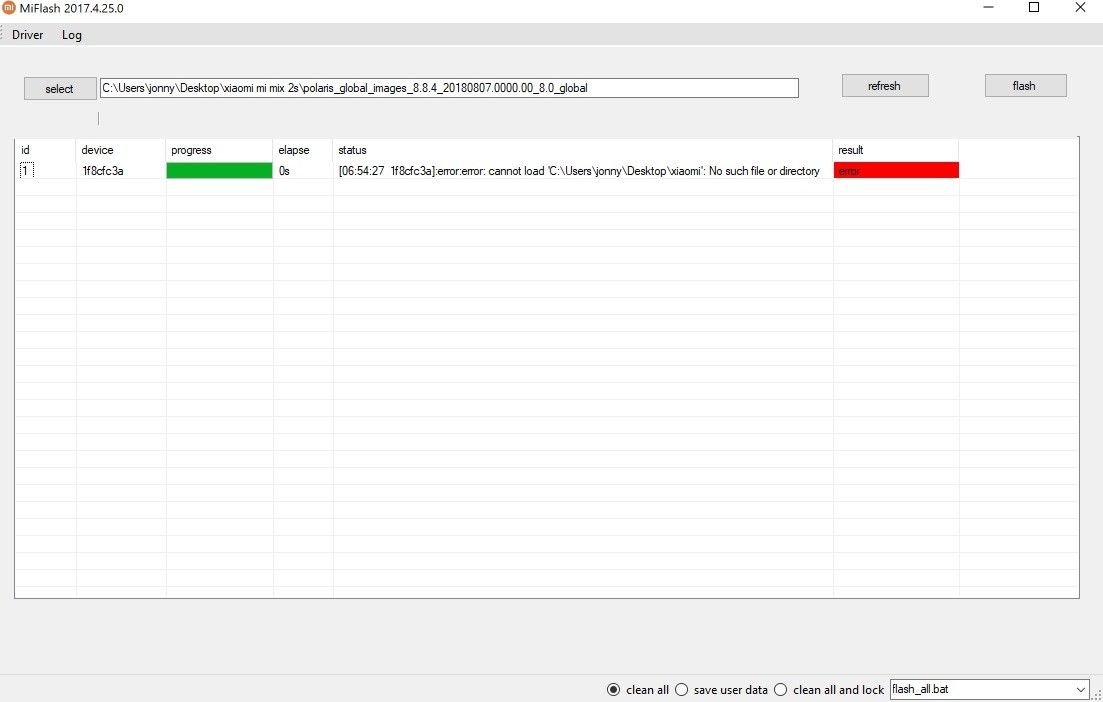This screenshot has width=1103, height=702.
Task: Select the row id cell '1'
Action: [x=27, y=171]
